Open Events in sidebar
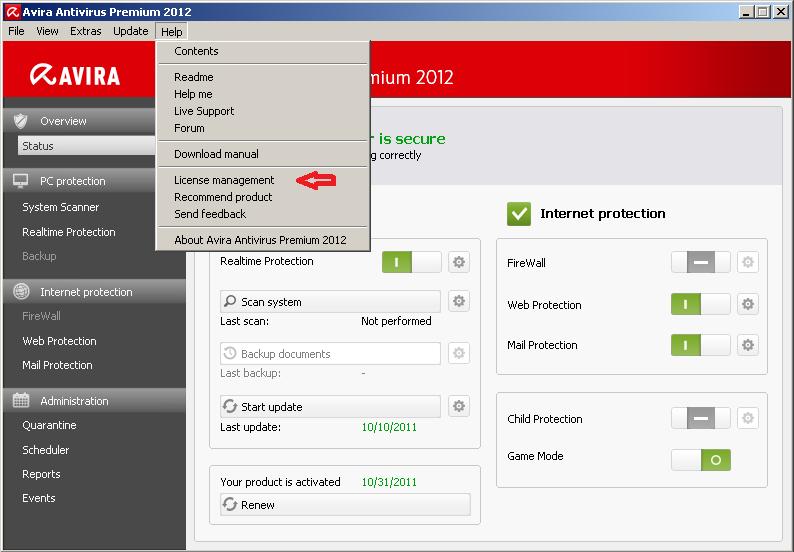The height and width of the screenshot is (552, 794). click(x=38, y=498)
